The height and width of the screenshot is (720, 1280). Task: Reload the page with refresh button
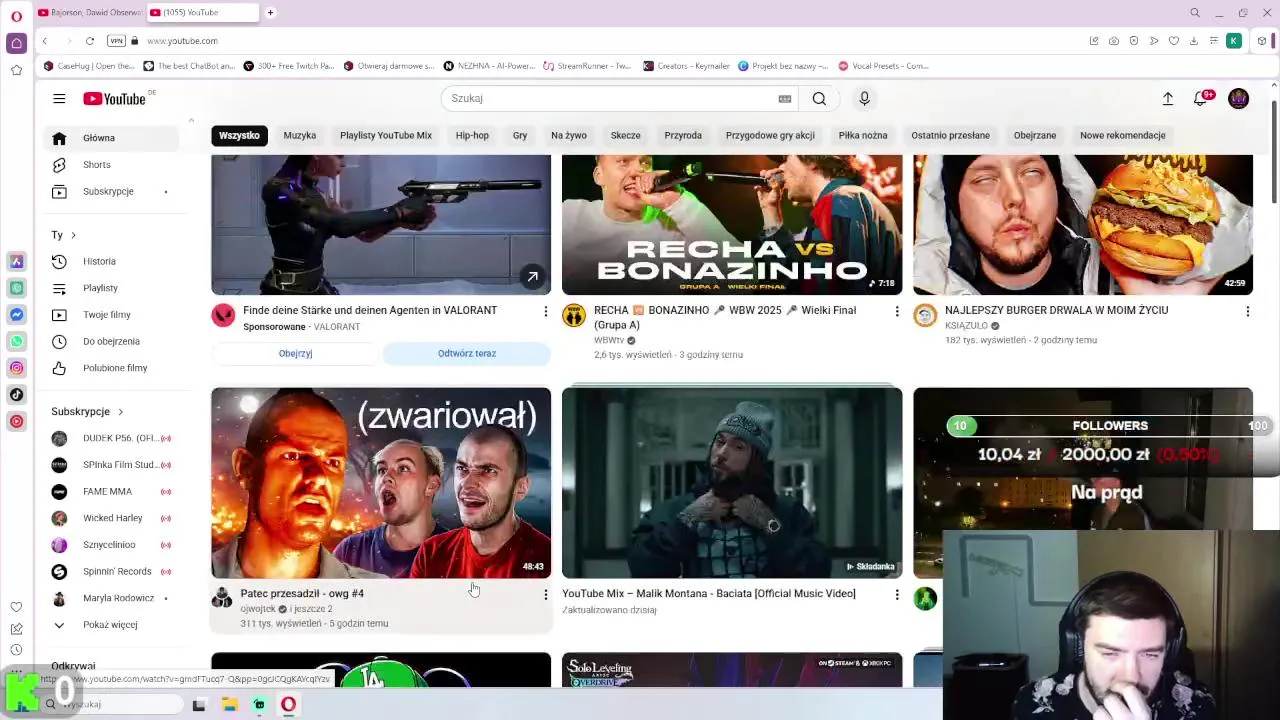[89, 41]
